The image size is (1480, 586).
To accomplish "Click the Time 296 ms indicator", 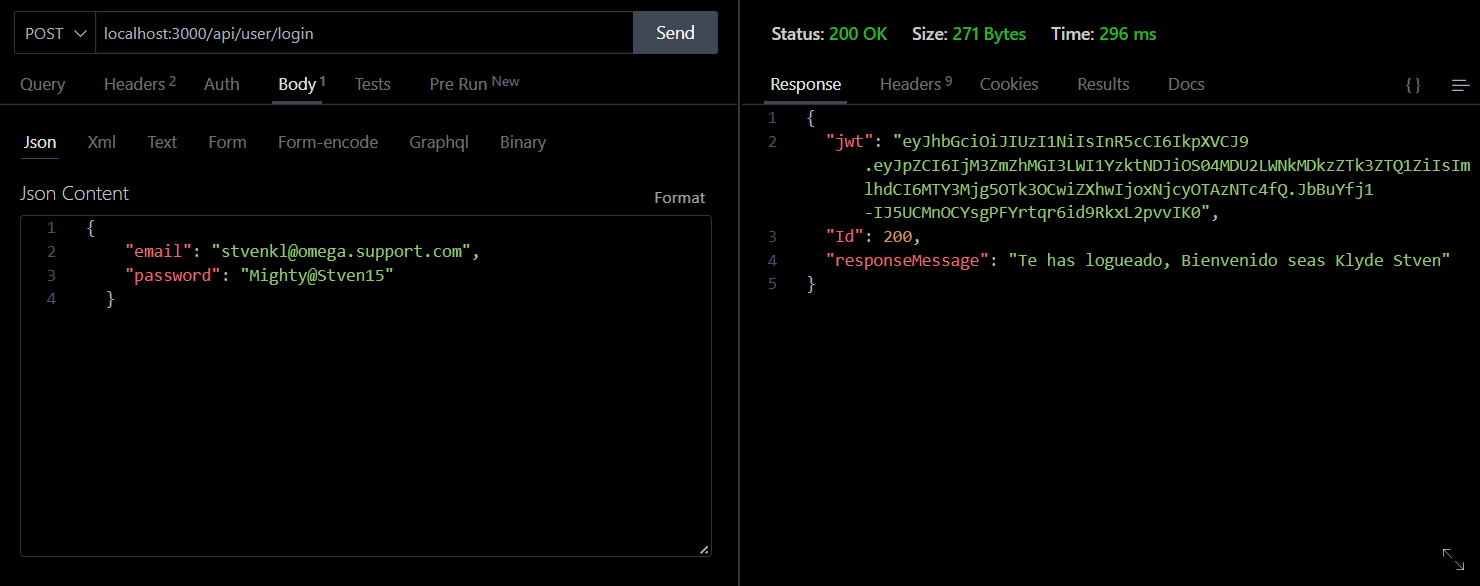I will pos(1103,34).
